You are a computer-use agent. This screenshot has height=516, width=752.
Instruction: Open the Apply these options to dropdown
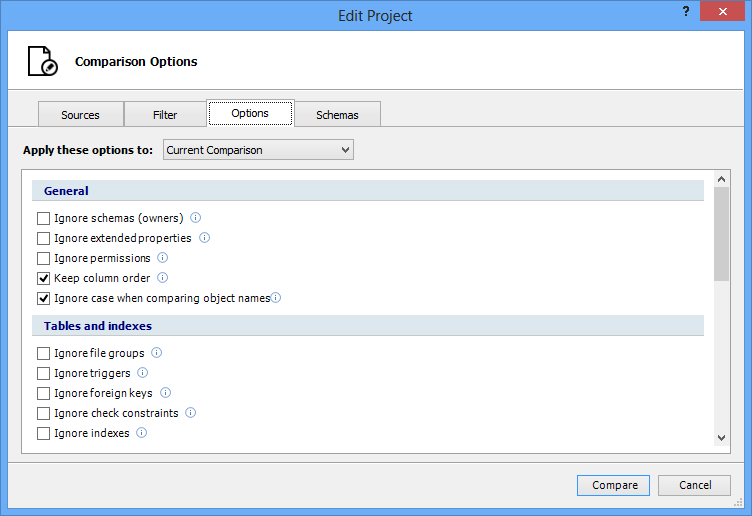coord(258,150)
